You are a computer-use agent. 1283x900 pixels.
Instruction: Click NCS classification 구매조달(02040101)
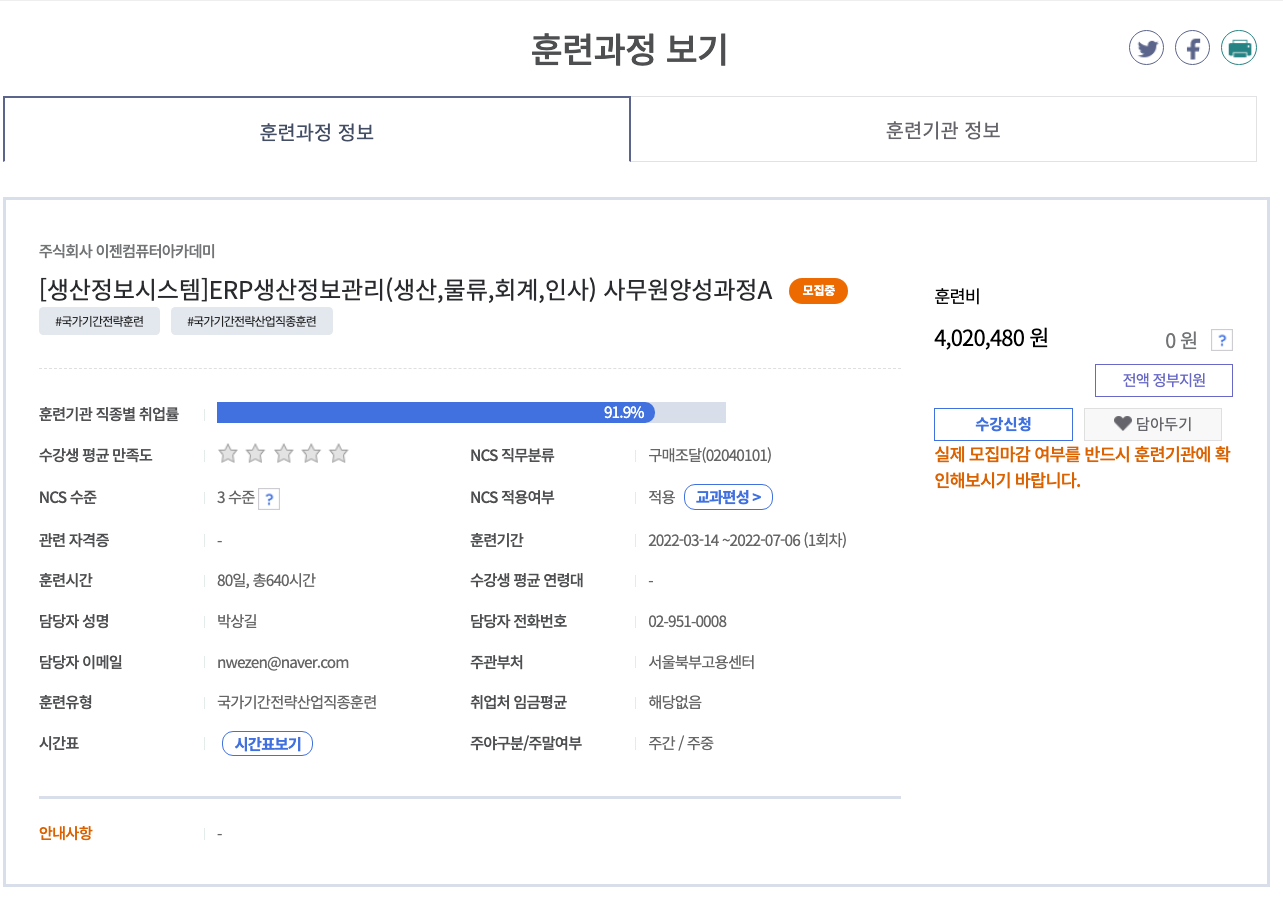coord(710,455)
